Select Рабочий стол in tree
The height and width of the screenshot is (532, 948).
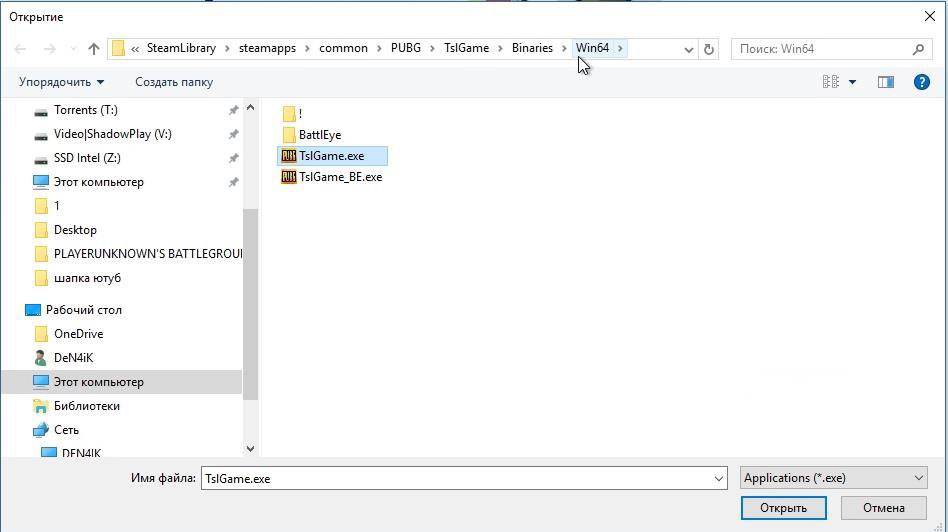click(83, 310)
